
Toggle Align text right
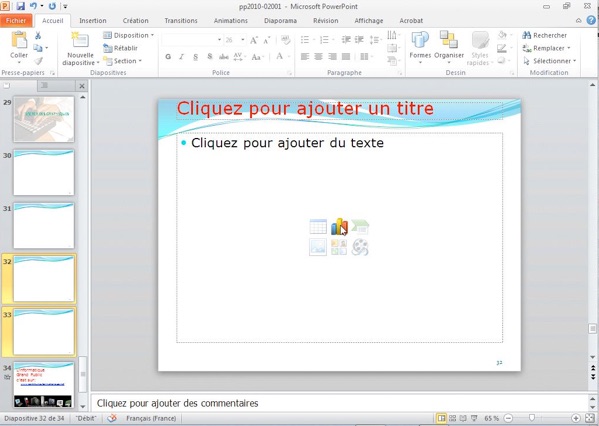(x=332, y=57)
